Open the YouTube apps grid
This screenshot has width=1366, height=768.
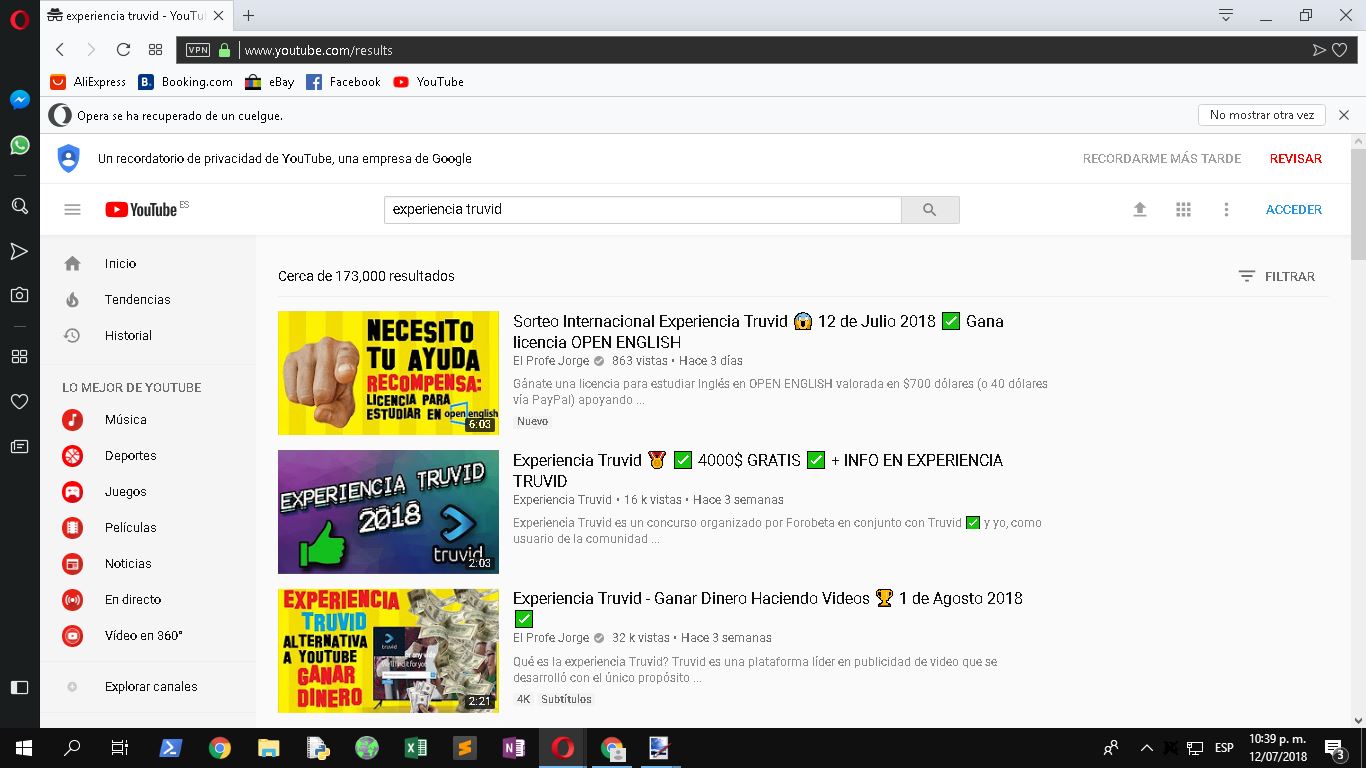click(1183, 210)
